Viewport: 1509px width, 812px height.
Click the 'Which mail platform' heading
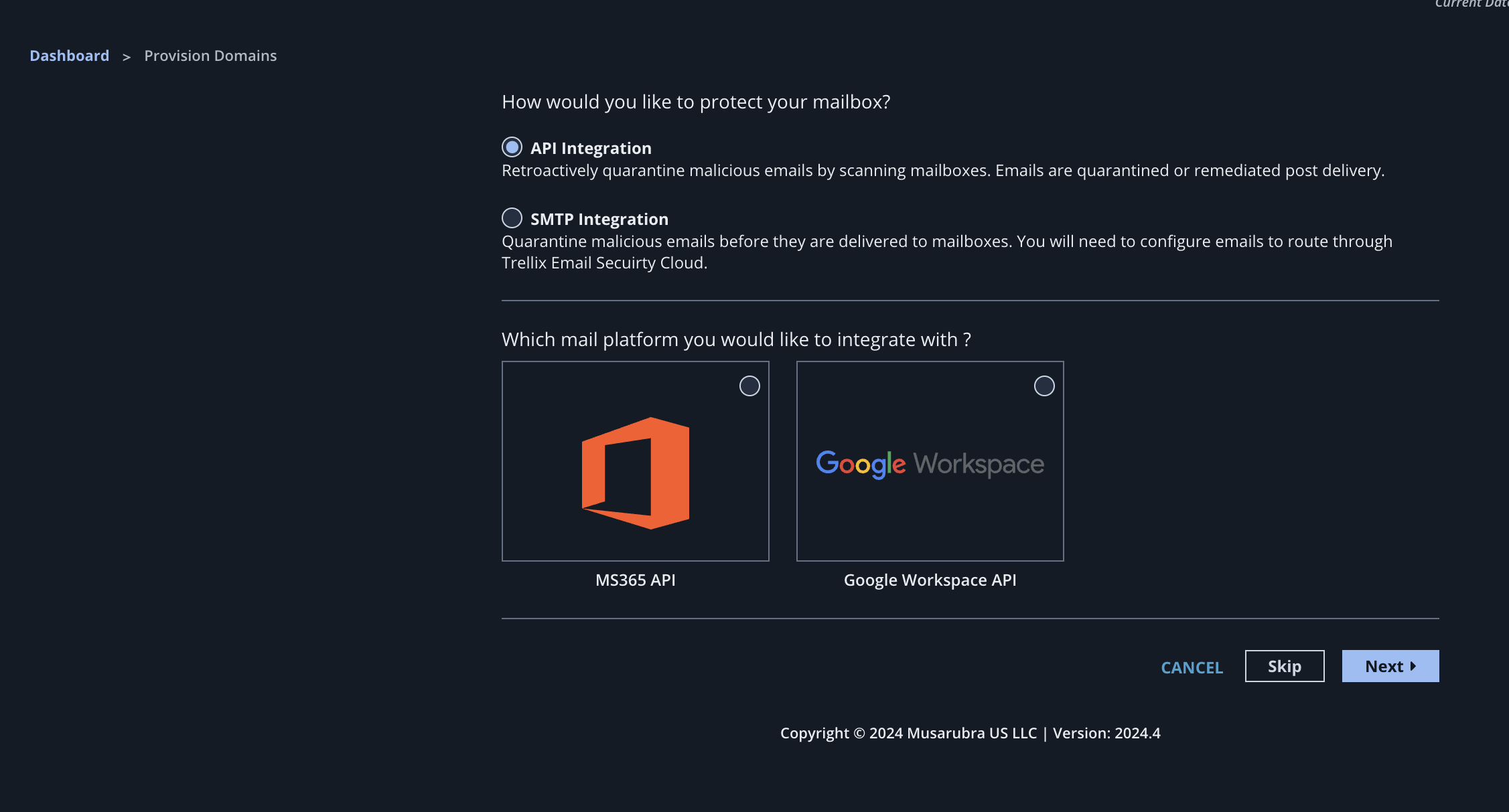pyautogui.click(x=736, y=339)
